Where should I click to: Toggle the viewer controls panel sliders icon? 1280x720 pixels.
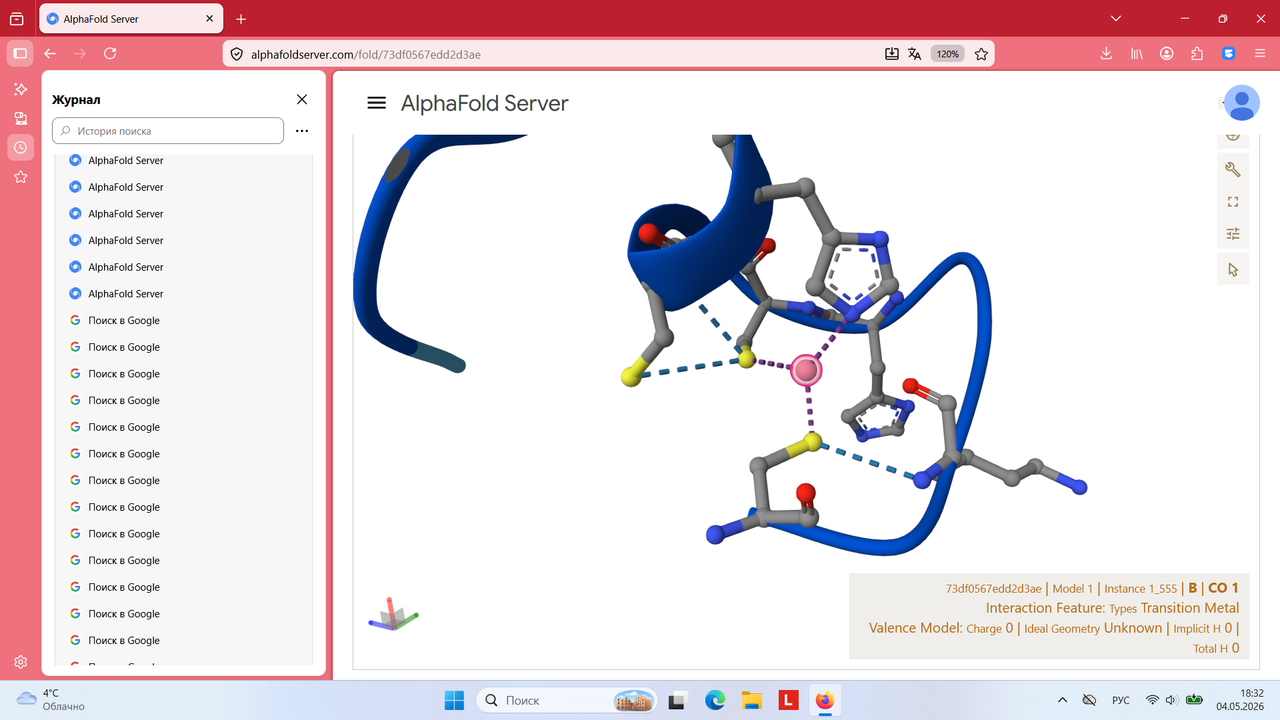point(1233,234)
